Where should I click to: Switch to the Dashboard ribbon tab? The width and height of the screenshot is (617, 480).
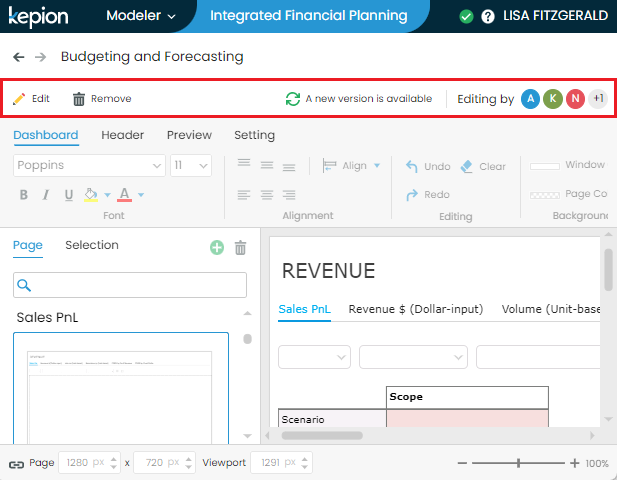[46, 135]
